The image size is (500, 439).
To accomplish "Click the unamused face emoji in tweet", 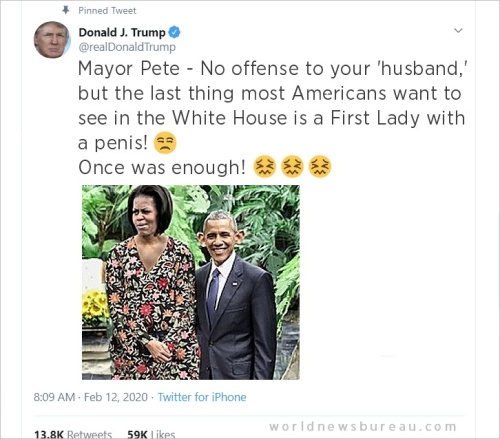I will [x=165, y=143].
